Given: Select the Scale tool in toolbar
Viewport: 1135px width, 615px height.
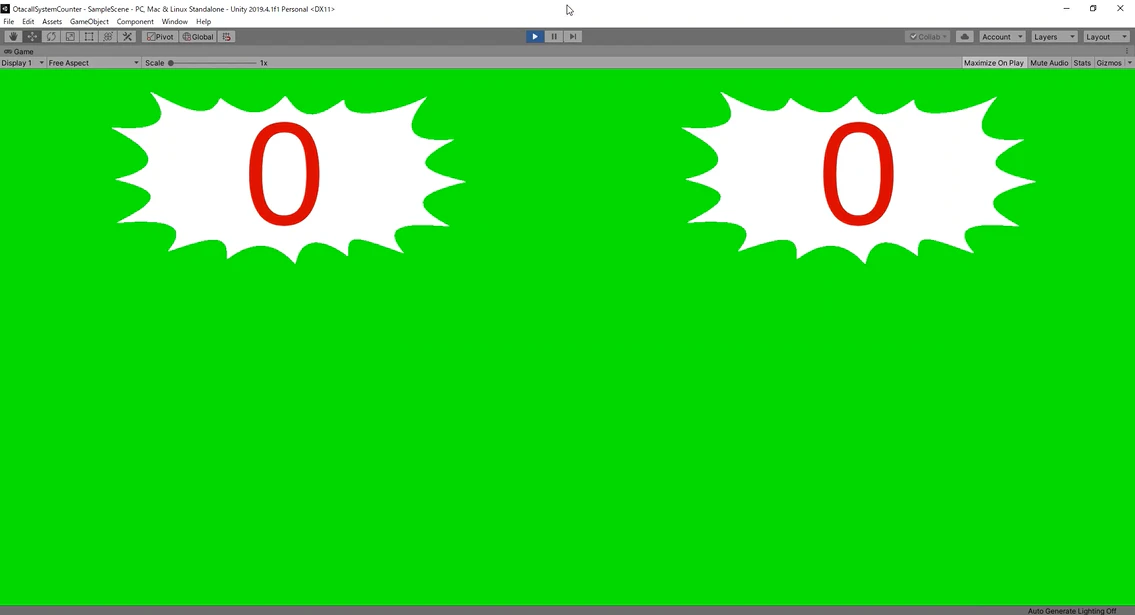Looking at the screenshot, I should [x=70, y=37].
